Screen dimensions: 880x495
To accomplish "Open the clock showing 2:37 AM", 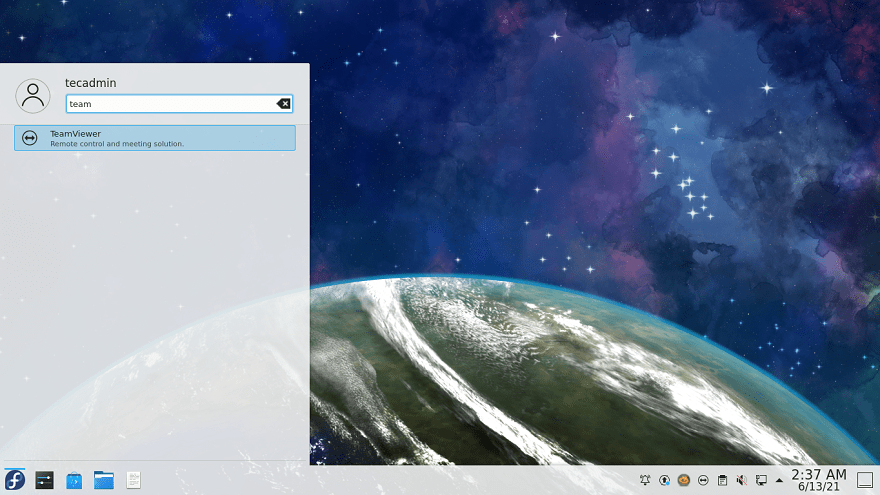I will (819, 480).
